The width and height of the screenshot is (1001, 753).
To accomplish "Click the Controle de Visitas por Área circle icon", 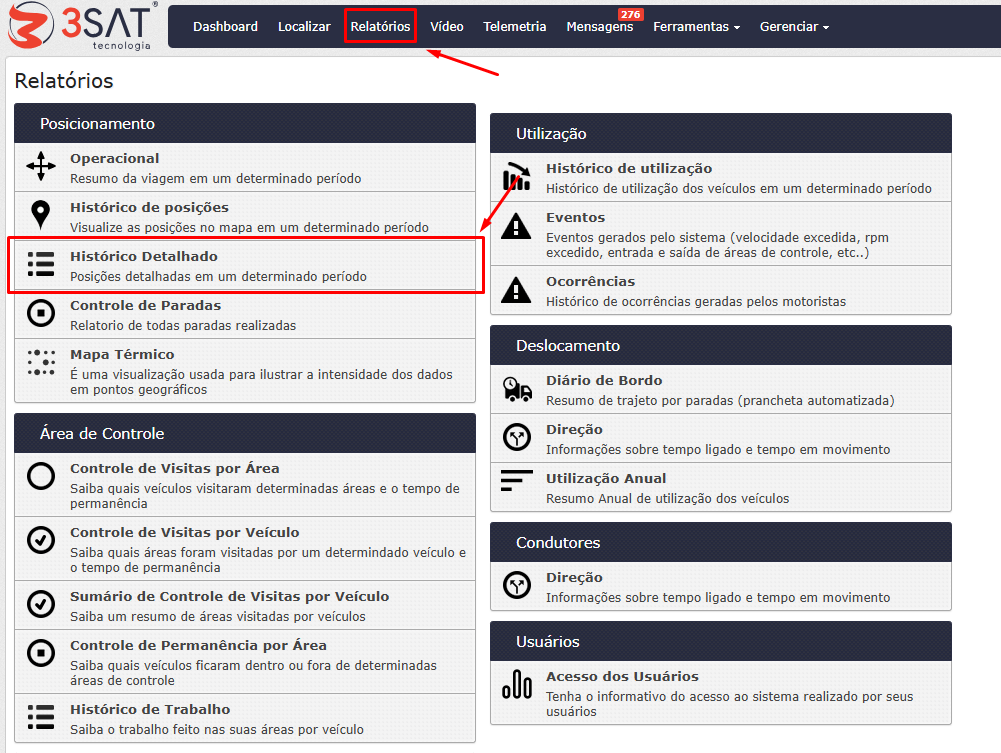I will 41,477.
